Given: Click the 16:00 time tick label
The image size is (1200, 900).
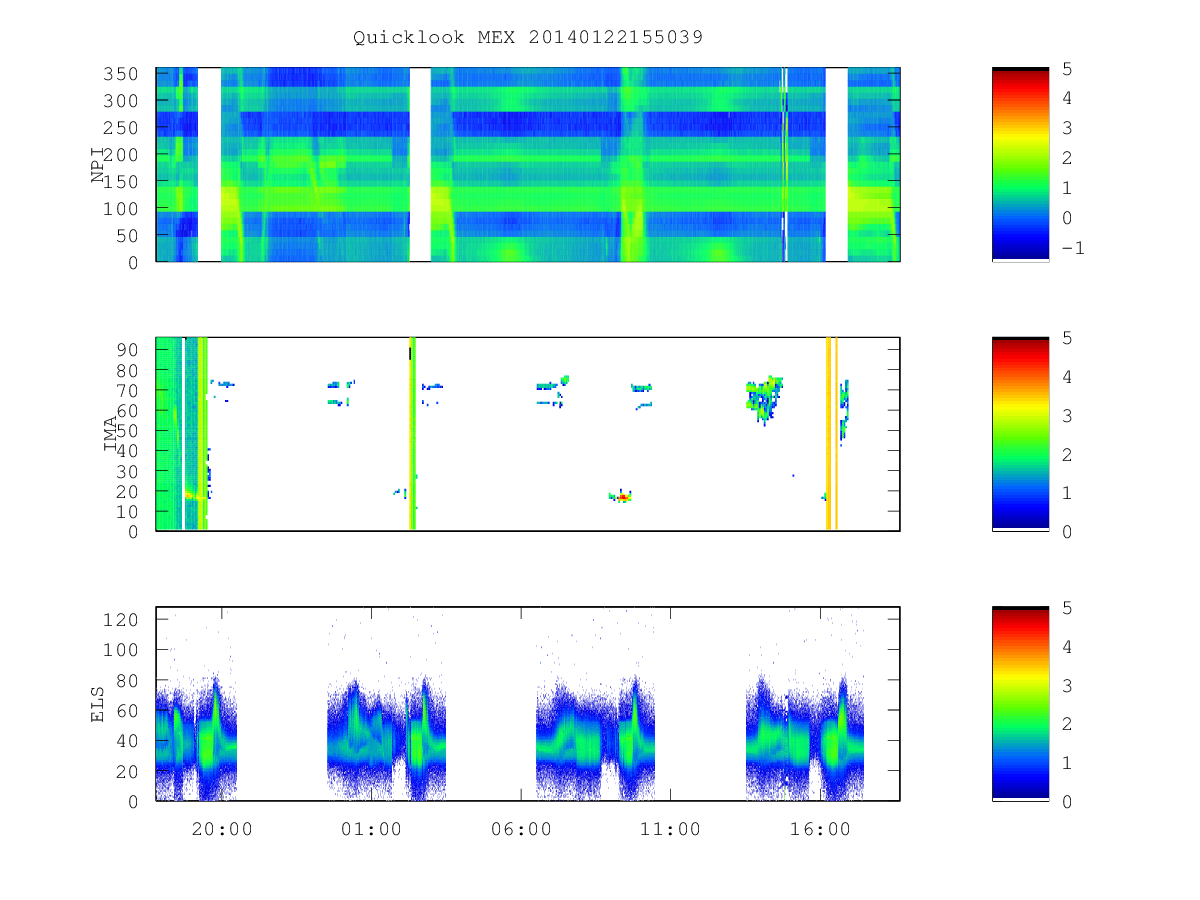Looking at the screenshot, I should [x=820, y=829].
